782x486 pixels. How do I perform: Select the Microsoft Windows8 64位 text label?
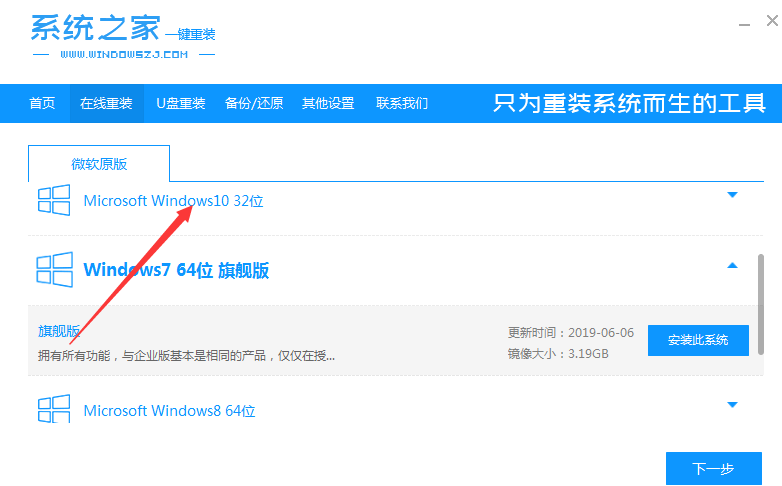coord(170,411)
